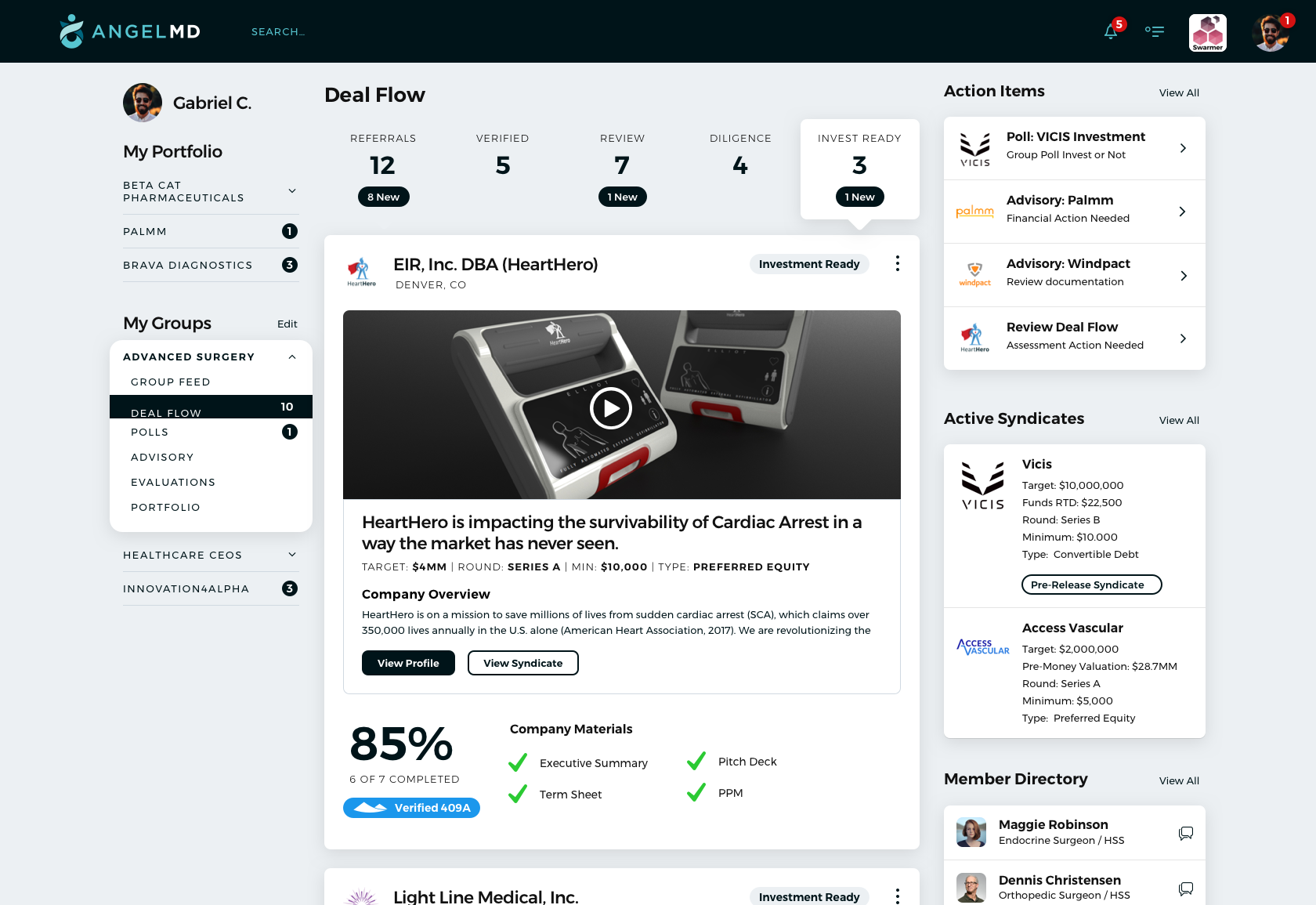This screenshot has width=1316, height=905.
Task: View all Active Syndicates
Action: pyautogui.click(x=1179, y=420)
